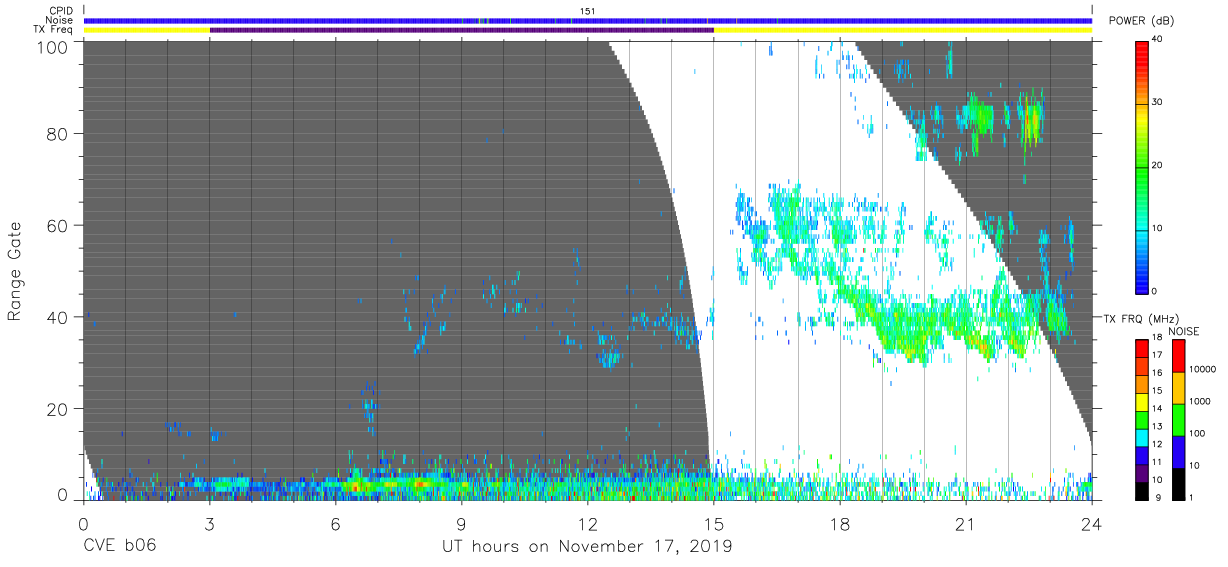Click the CVE b06 radar beam label

point(120,547)
